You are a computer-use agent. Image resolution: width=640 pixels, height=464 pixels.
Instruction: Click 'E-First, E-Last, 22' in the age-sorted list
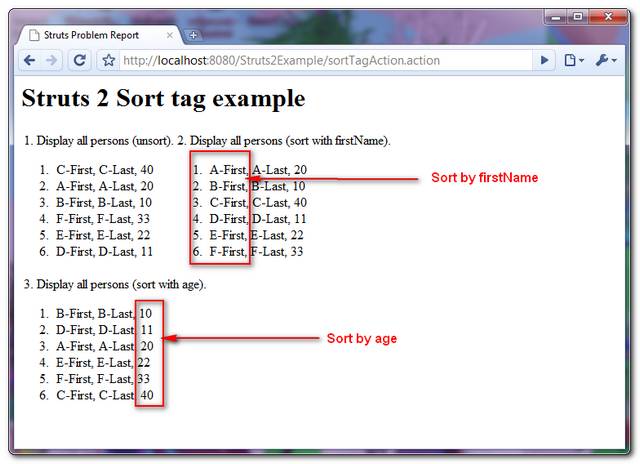[x=103, y=362]
